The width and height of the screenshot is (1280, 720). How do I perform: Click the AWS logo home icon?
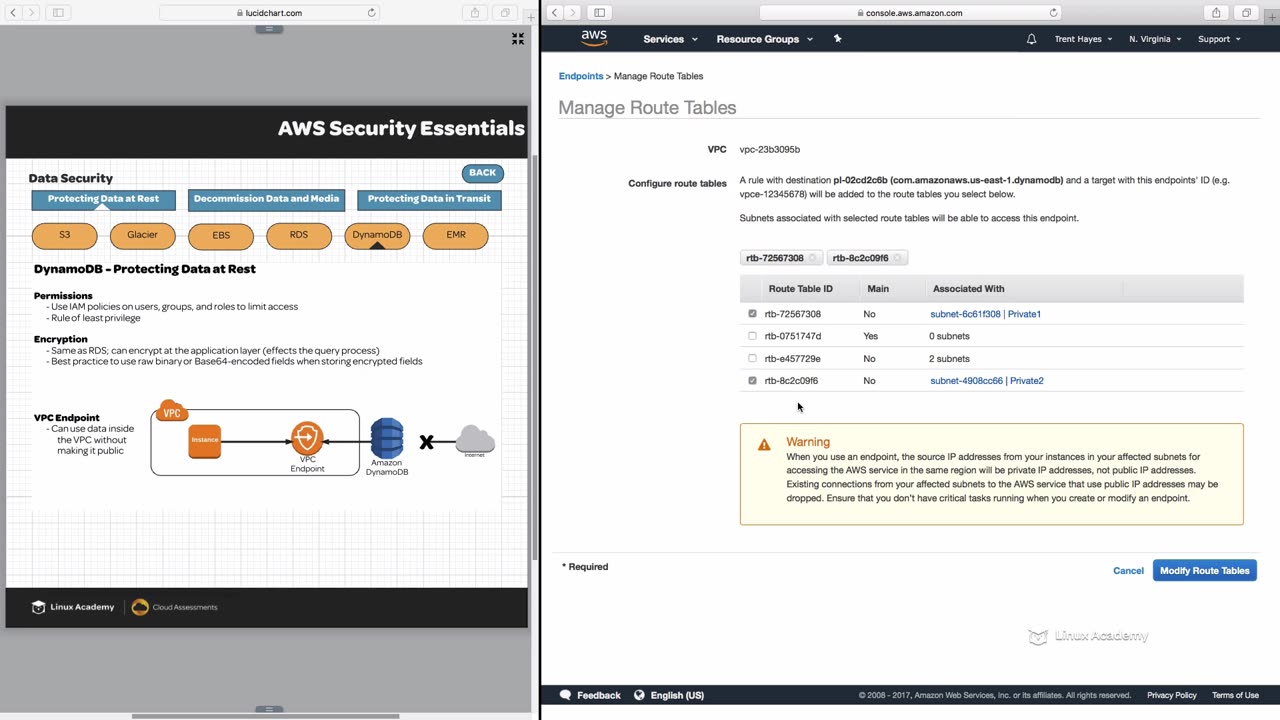click(x=594, y=39)
